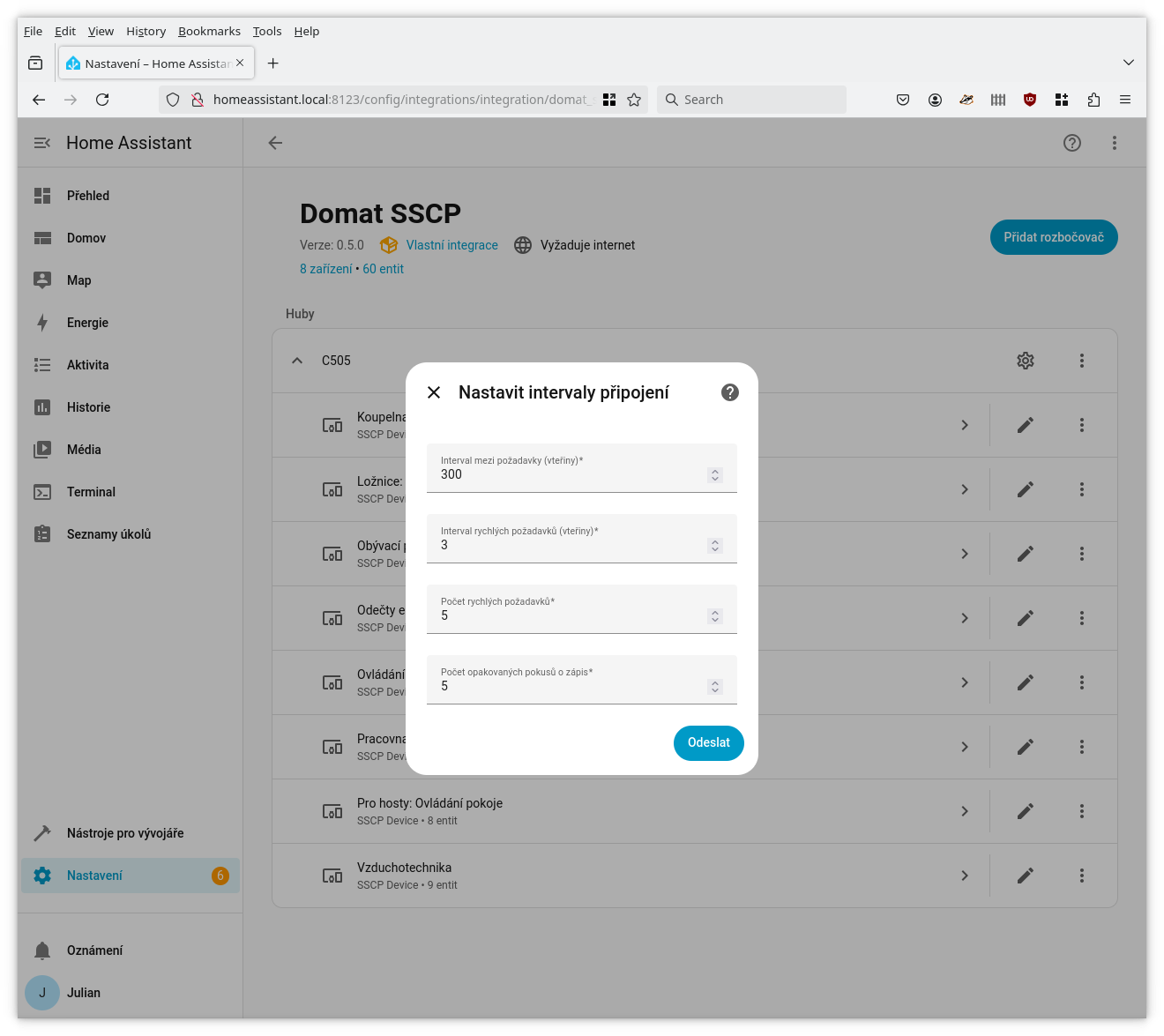Go back from the Domat SSCP page
The height and width of the screenshot is (1036, 1164).
(275, 143)
